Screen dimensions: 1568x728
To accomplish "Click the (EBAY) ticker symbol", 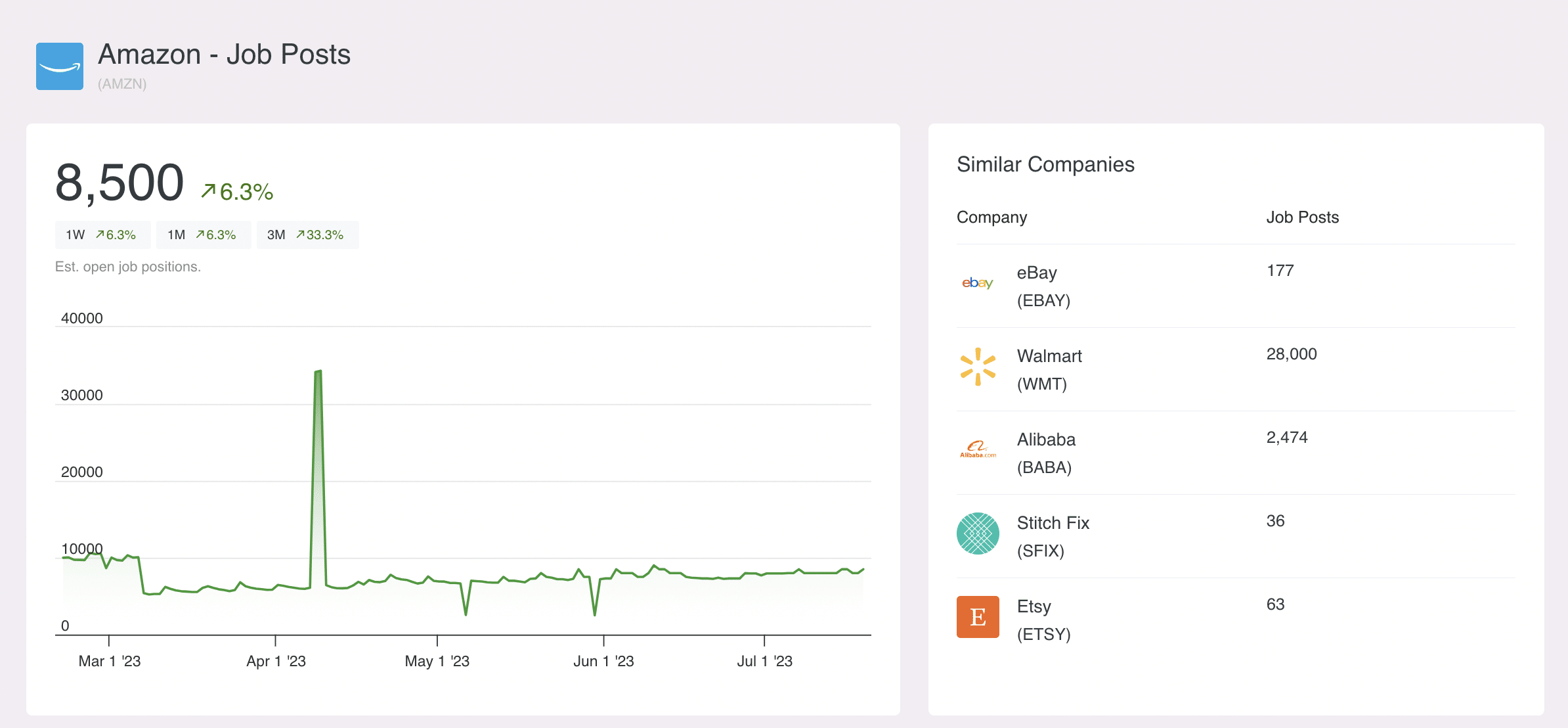I will tap(1043, 300).
